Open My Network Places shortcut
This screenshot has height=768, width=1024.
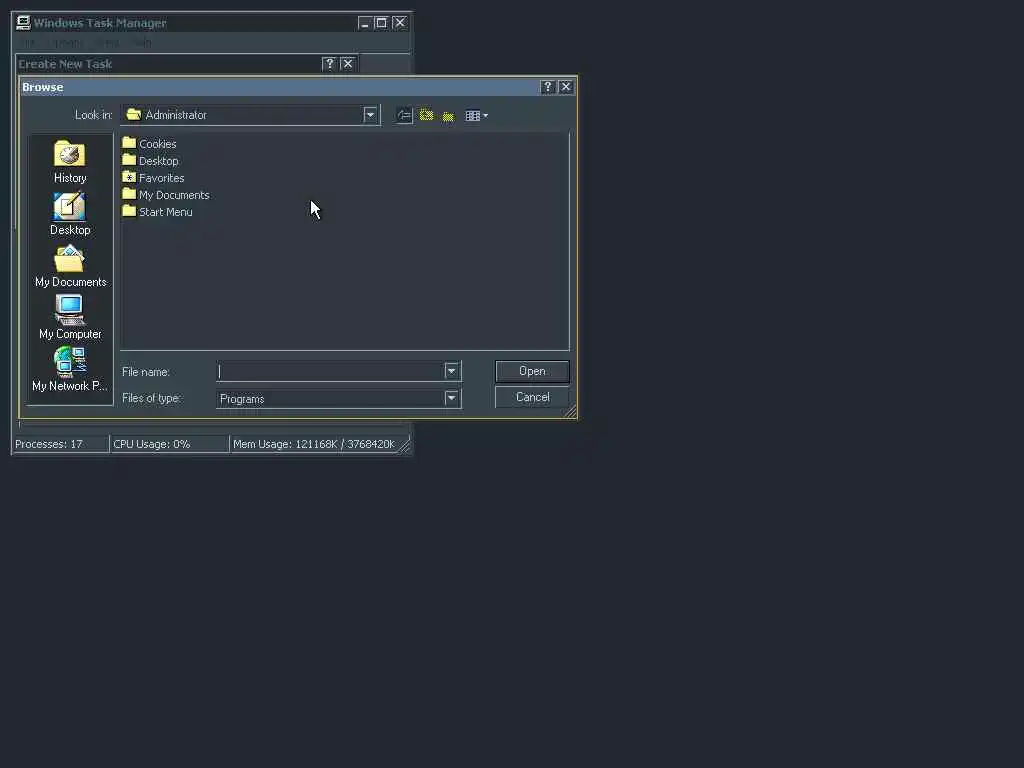pyautogui.click(x=70, y=370)
